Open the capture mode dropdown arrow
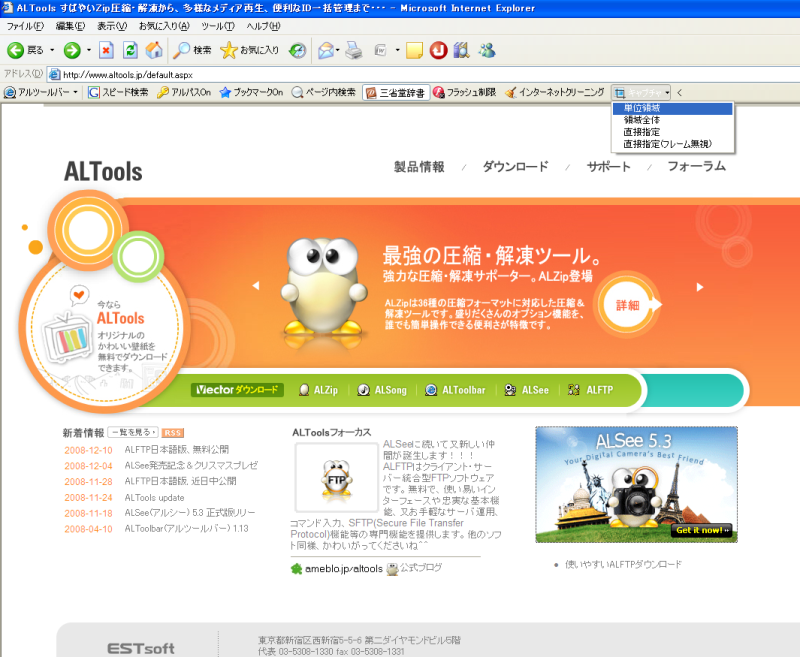Screen dimensions: 800x657 pos(666,91)
